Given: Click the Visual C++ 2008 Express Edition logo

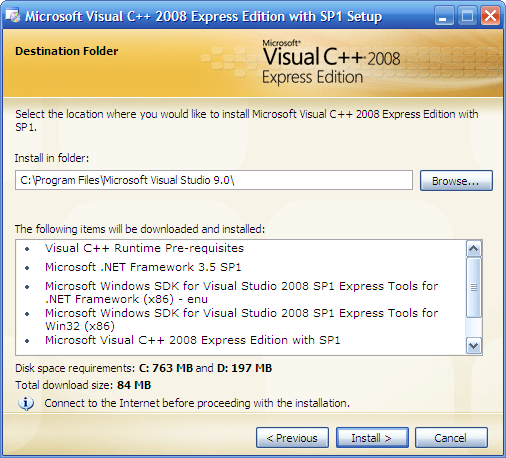Looking at the screenshot, I should click(331, 62).
